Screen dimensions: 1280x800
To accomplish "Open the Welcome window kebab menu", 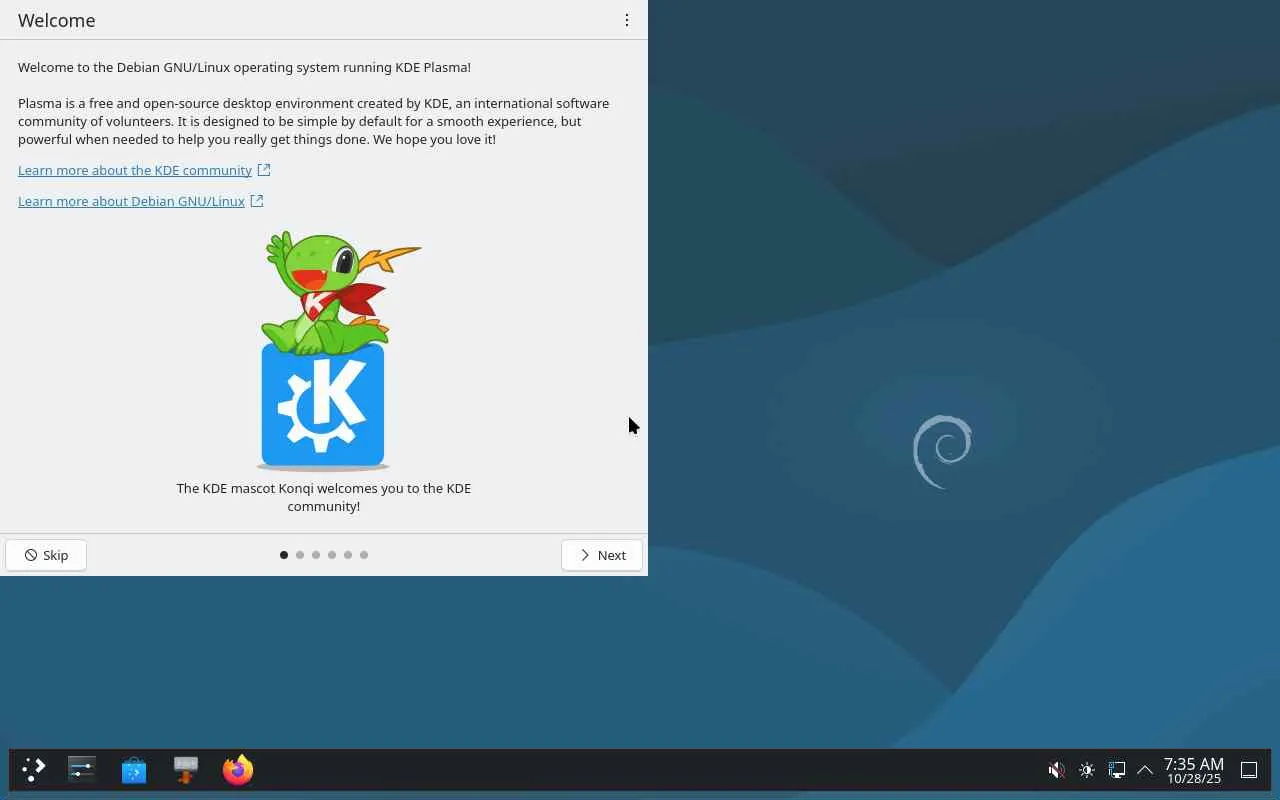I will [x=627, y=20].
